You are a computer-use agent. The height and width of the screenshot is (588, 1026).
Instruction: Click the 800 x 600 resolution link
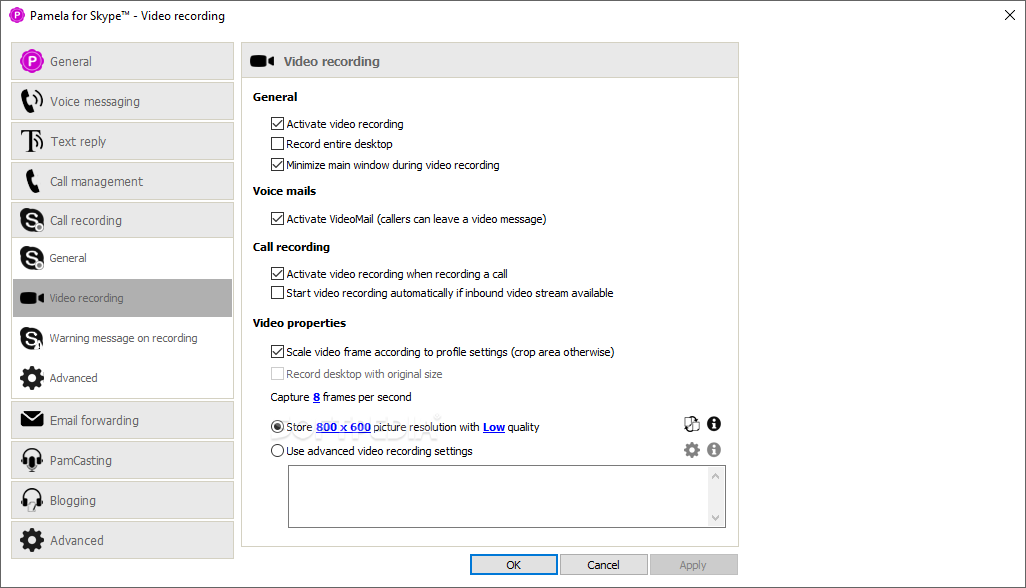click(x=344, y=427)
